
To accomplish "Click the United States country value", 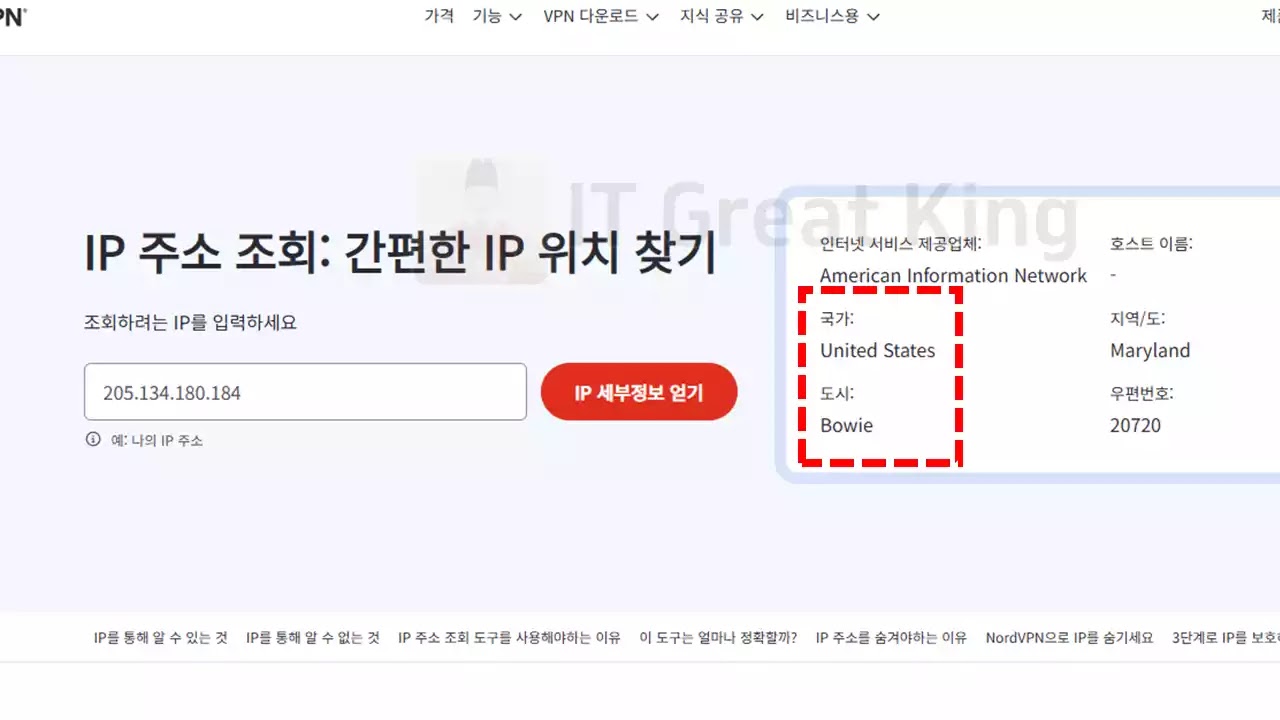I will [x=877, y=351].
